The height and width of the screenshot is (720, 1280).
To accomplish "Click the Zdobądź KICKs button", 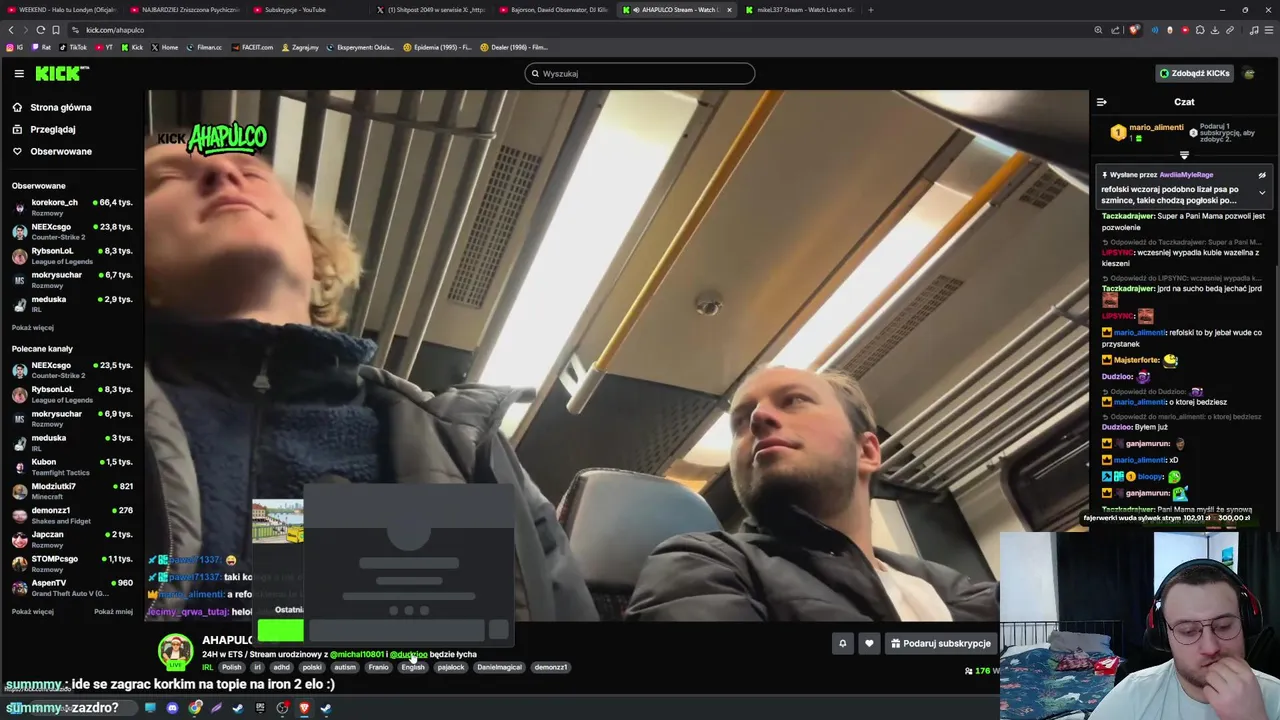I will point(1194,73).
